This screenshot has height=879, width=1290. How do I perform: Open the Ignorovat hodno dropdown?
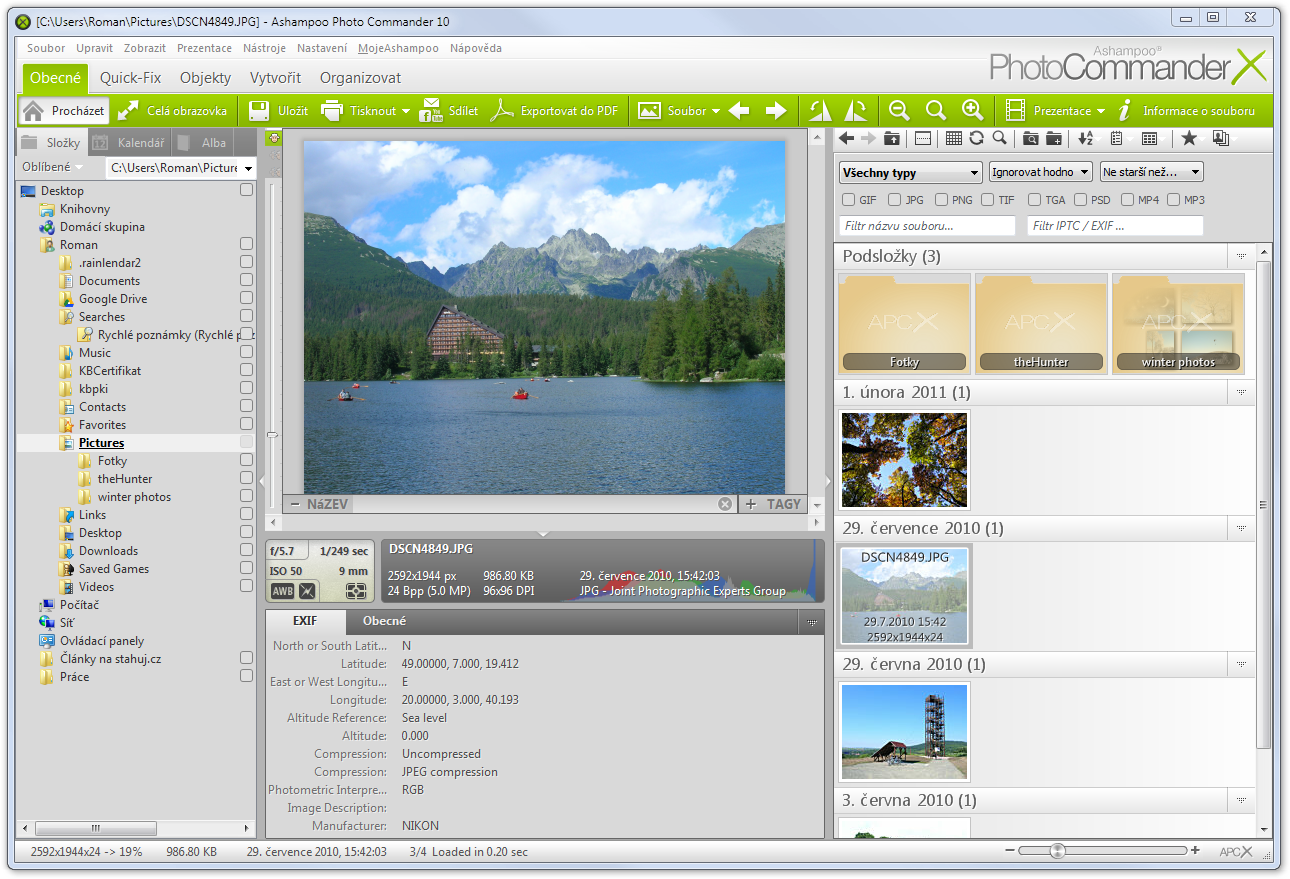1040,172
